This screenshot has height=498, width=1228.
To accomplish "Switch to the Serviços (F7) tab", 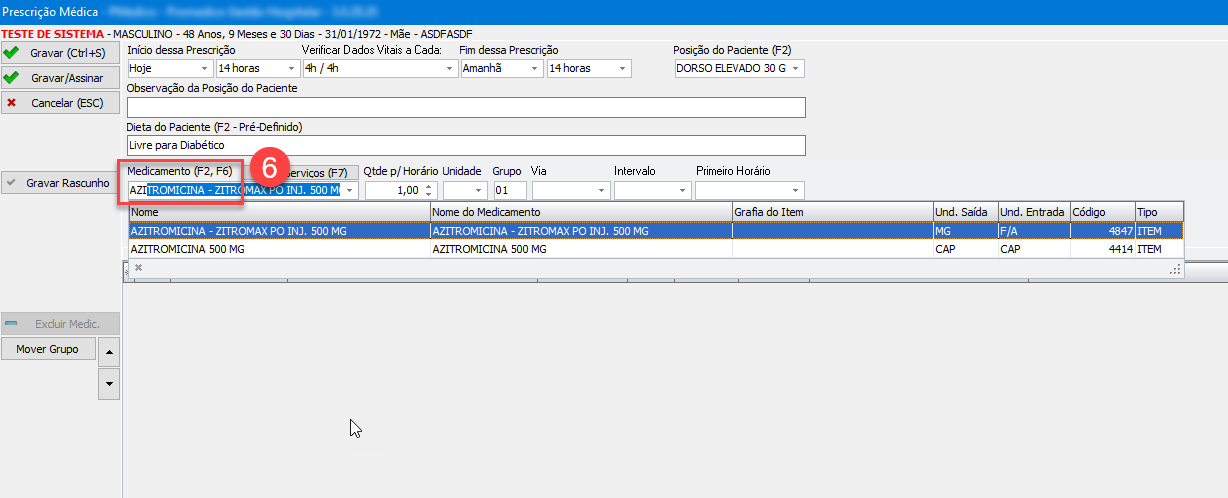I will click(318, 172).
